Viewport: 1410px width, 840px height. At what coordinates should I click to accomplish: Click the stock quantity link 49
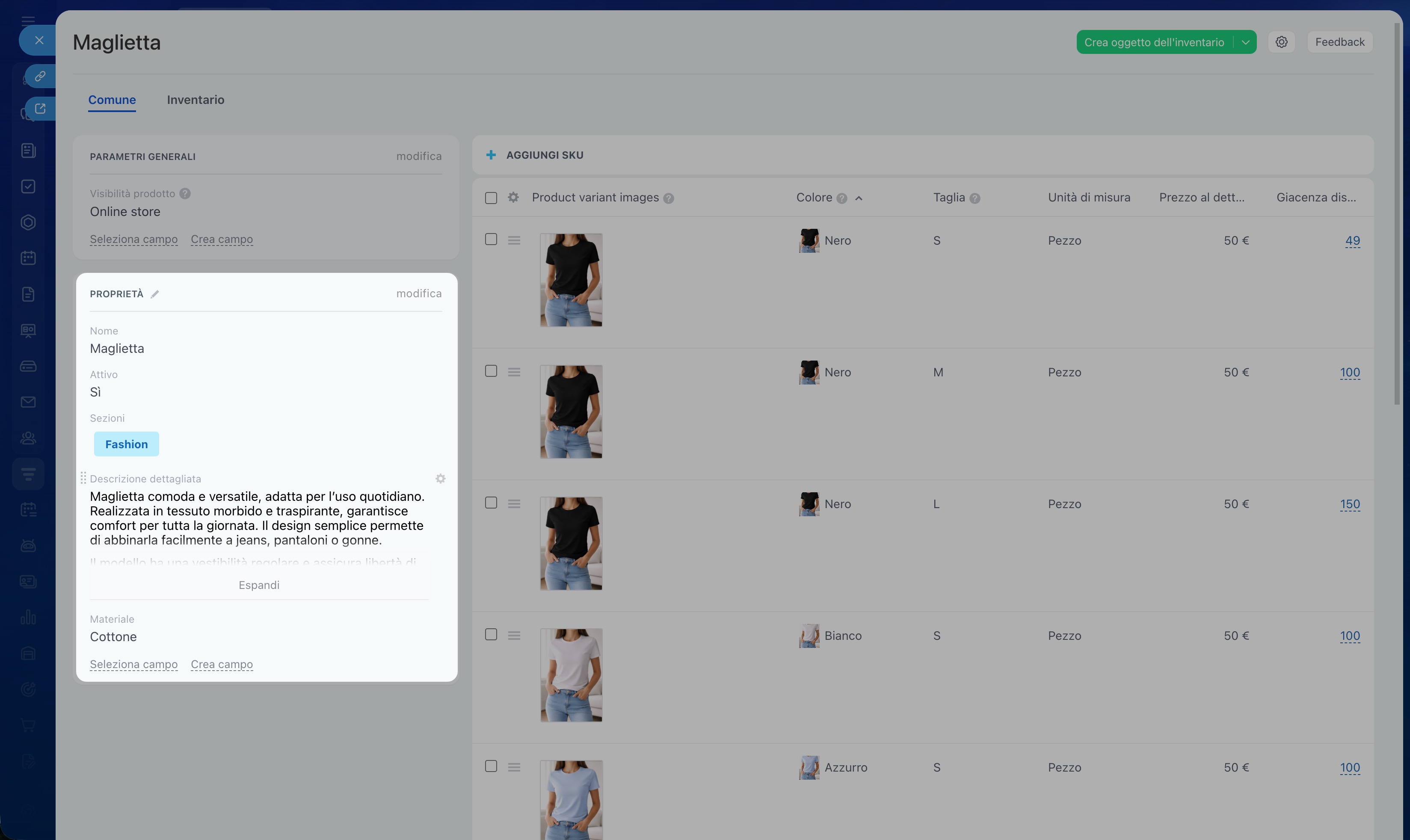(x=1352, y=240)
